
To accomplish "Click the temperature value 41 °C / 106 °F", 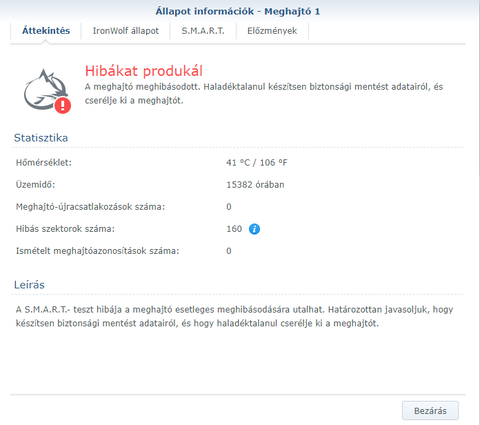I will click(x=257, y=163).
